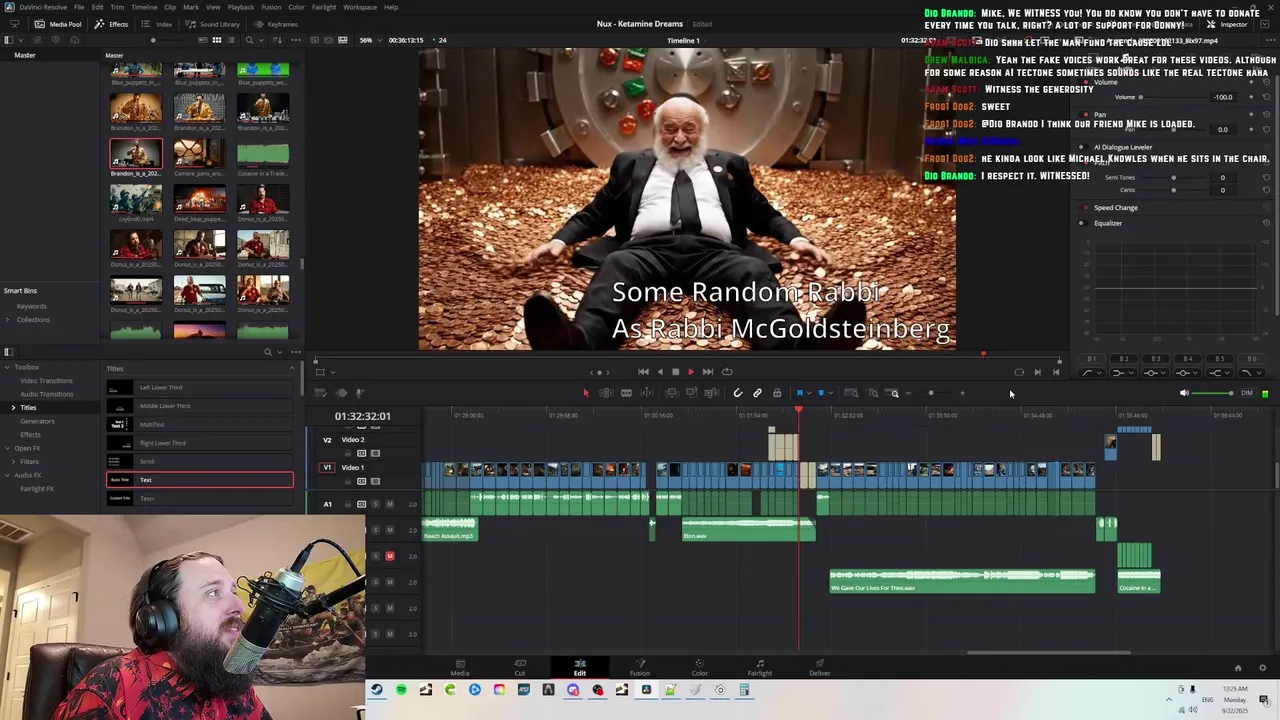Open the File menu

click(x=79, y=7)
